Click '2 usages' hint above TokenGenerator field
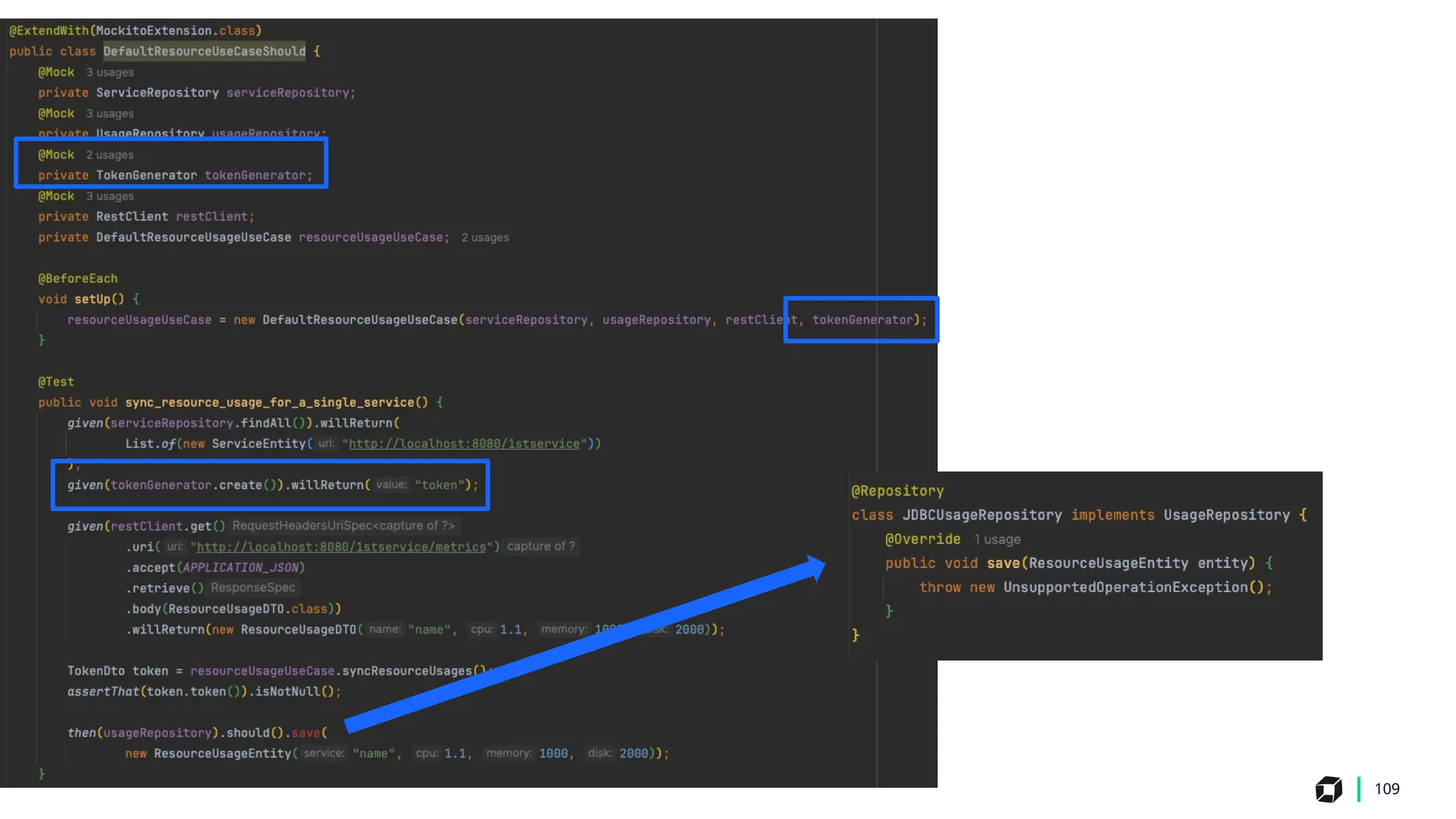 click(x=109, y=155)
